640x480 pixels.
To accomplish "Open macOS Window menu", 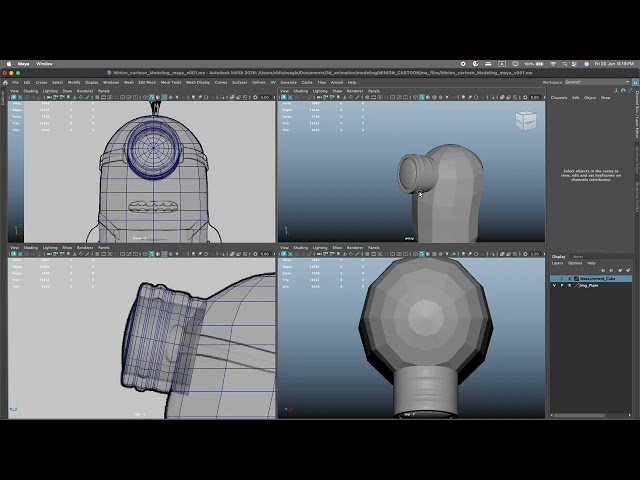I will coord(44,64).
